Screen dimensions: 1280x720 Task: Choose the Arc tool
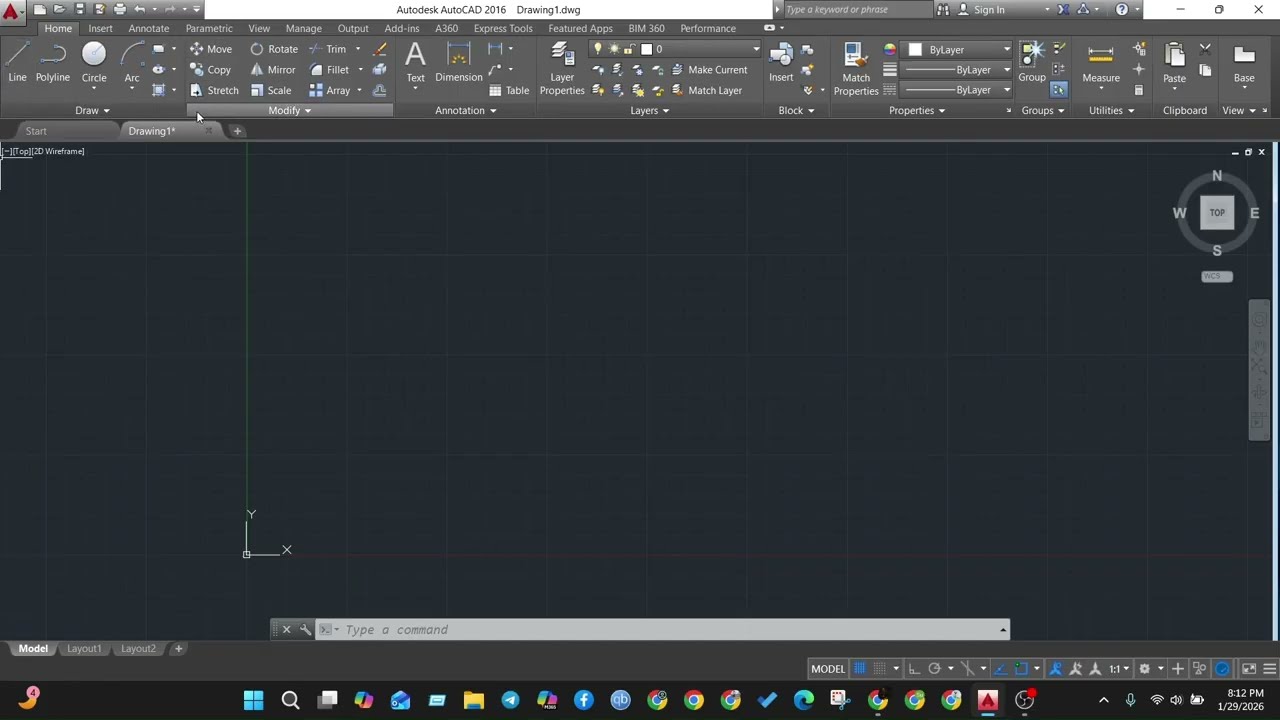click(x=132, y=62)
